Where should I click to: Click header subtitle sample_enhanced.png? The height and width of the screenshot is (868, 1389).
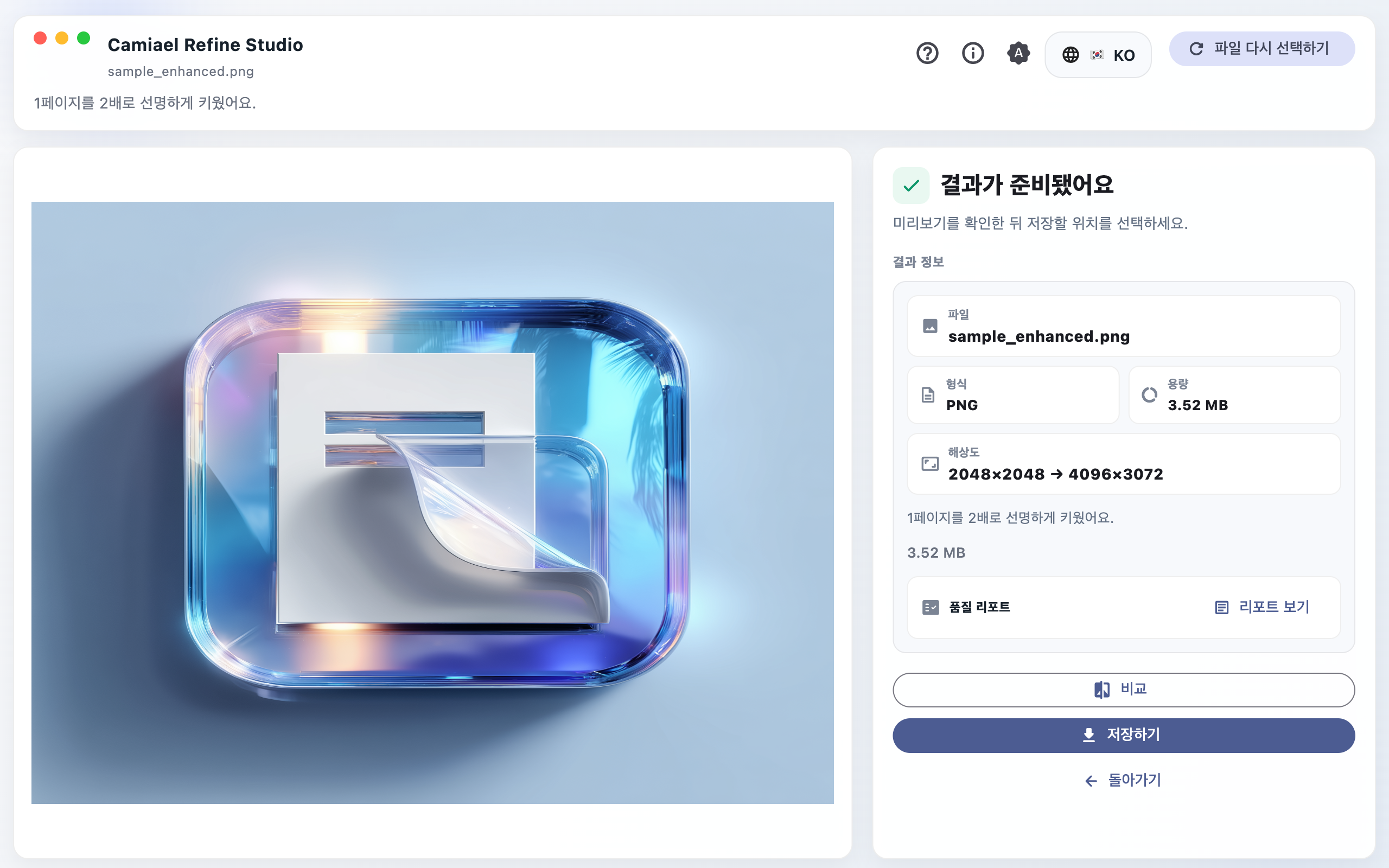[181, 72]
